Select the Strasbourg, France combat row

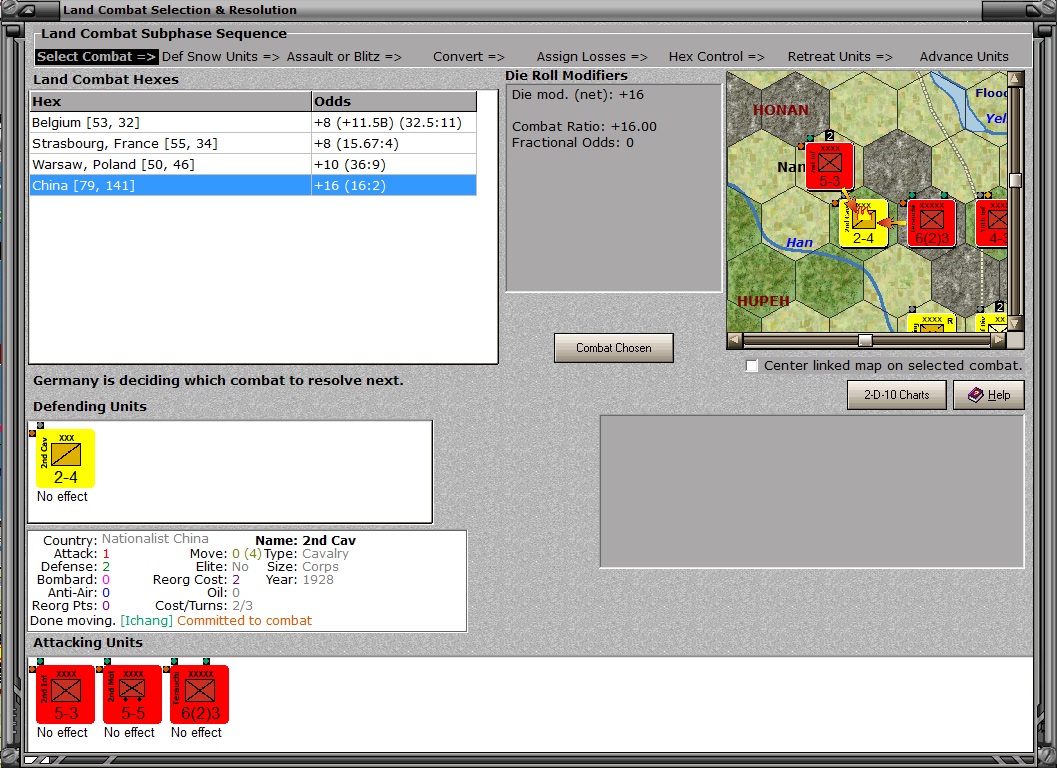[253, 144]
